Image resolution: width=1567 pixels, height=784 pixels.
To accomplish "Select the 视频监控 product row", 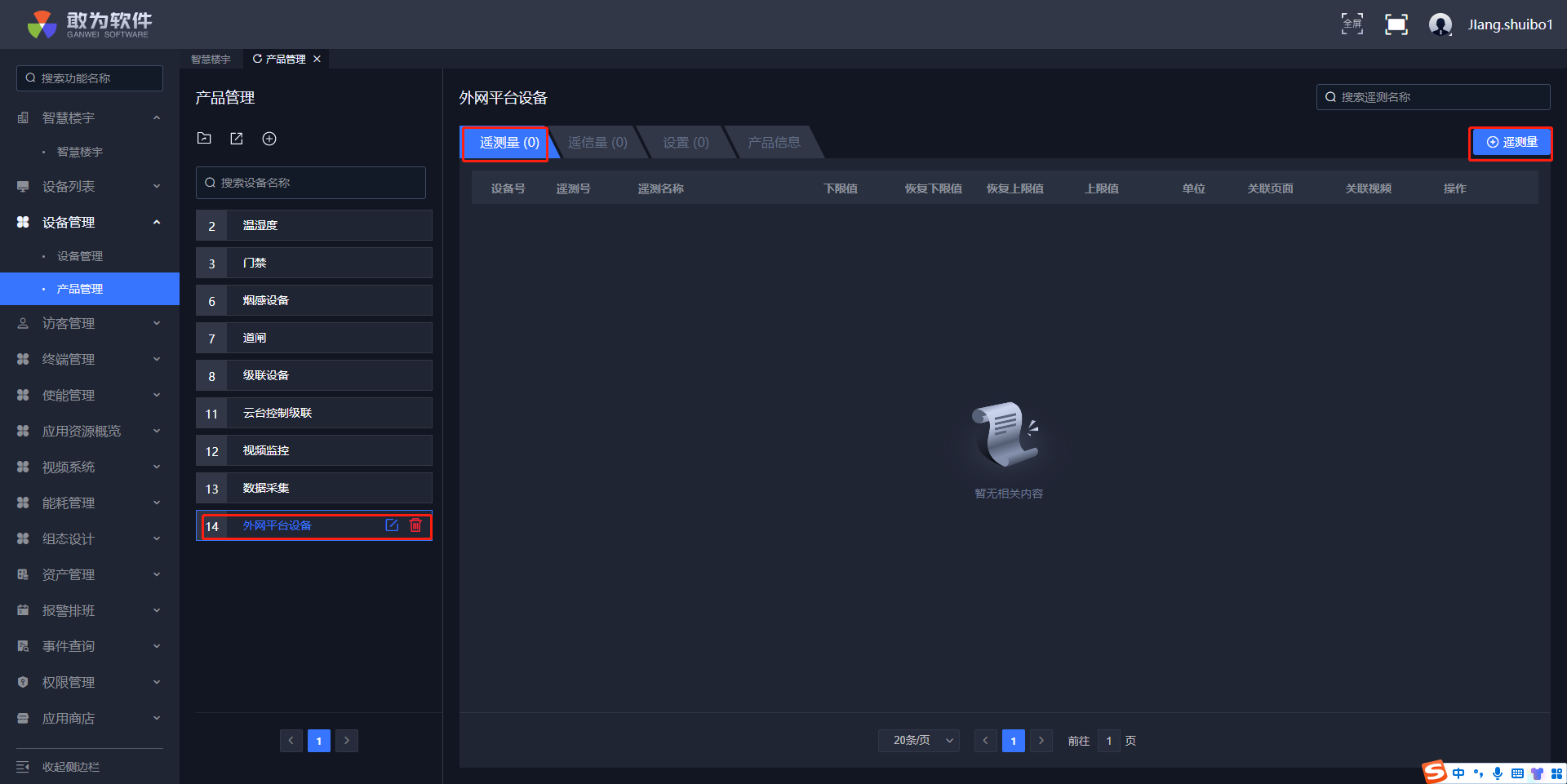I will click(x=314, y=450).
